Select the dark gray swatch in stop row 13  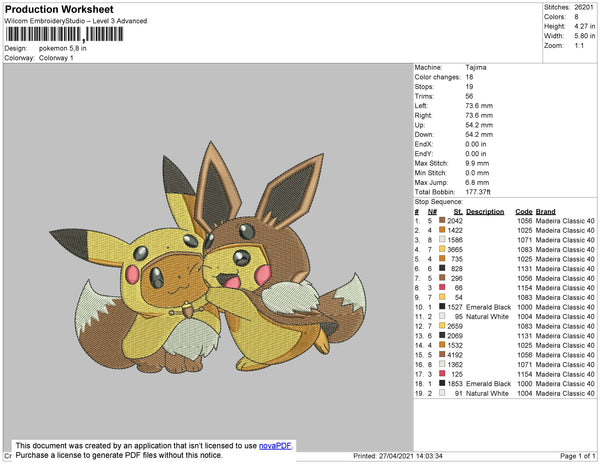pos(442,335)
